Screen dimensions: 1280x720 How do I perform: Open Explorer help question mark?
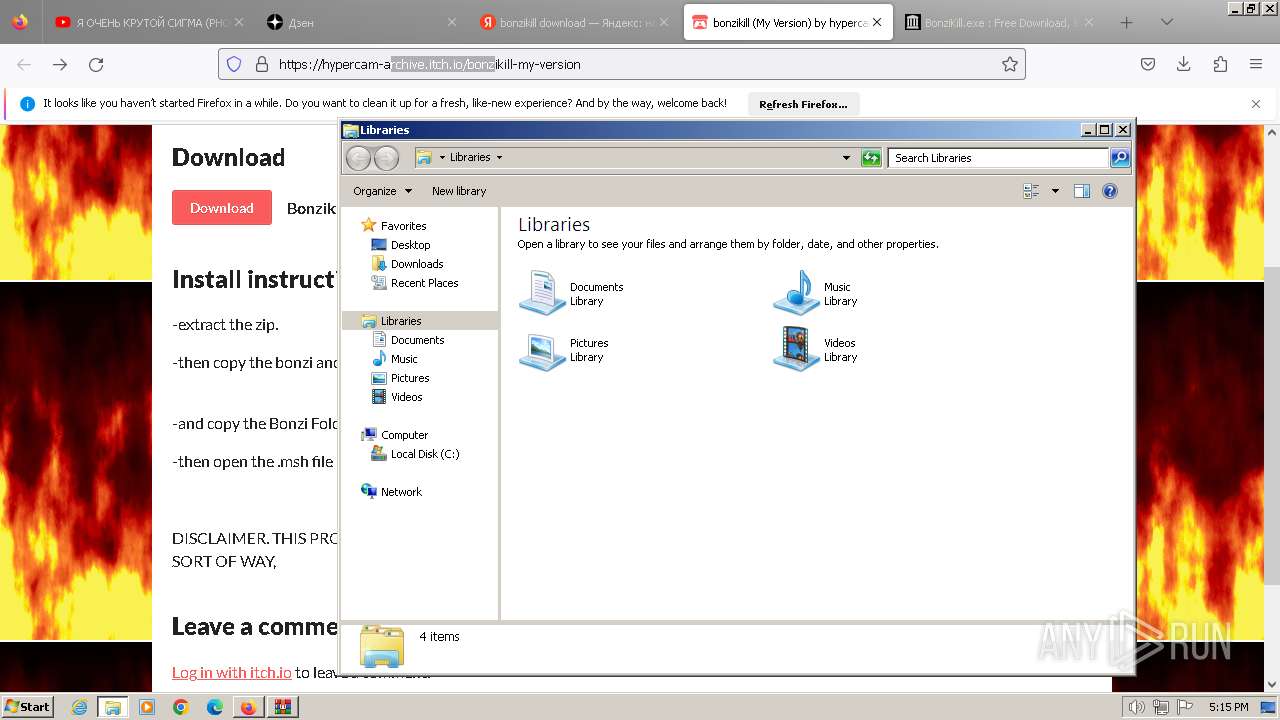[1110, 191]
